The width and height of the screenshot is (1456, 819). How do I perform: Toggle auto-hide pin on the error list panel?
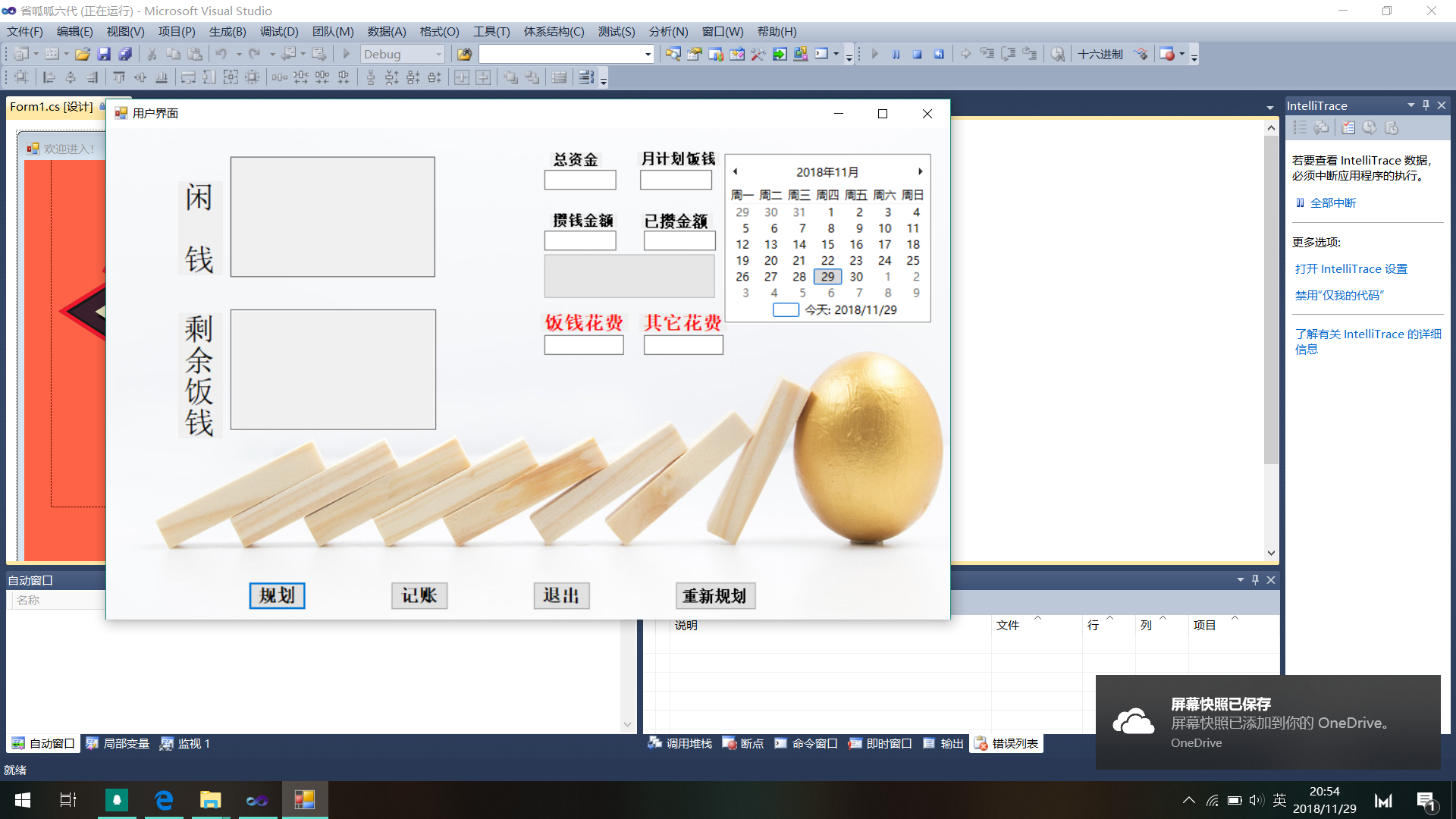(x=1255, y=579)
